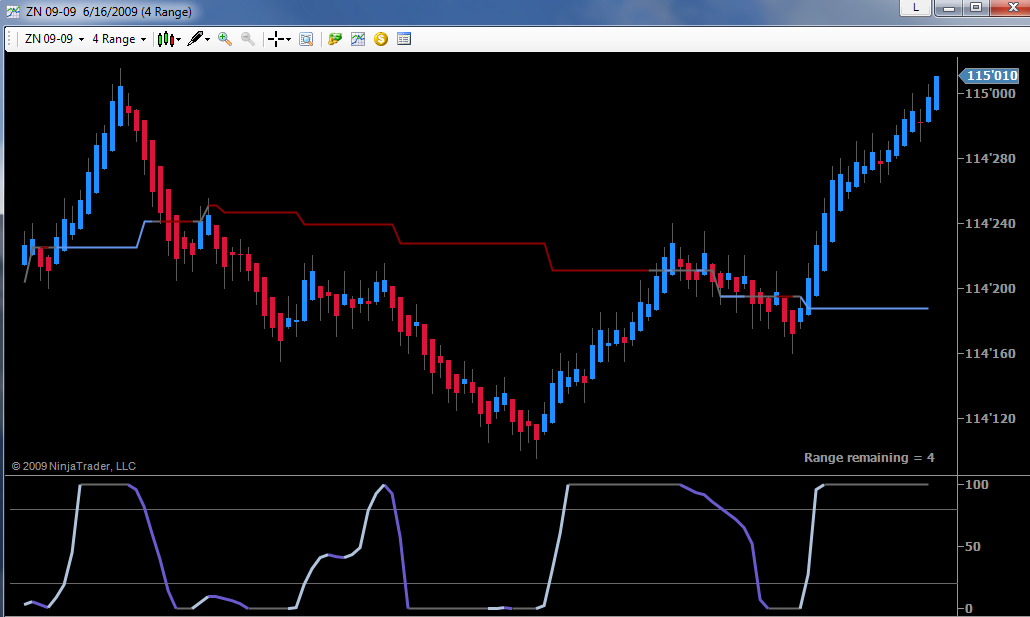Open the chart trader money icon
1030x617 pixels.
335,39
